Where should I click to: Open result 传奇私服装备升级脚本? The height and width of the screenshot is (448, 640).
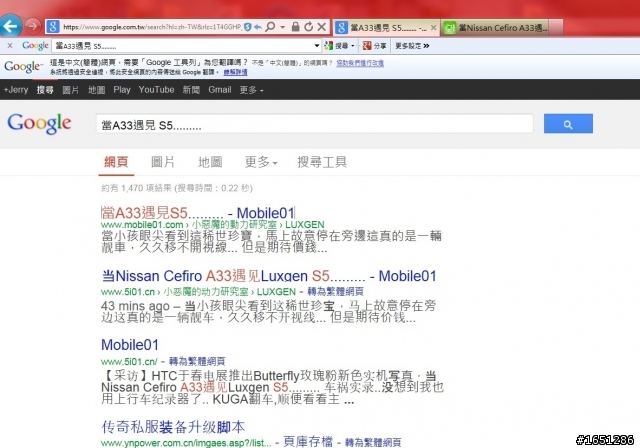point(173,427)
